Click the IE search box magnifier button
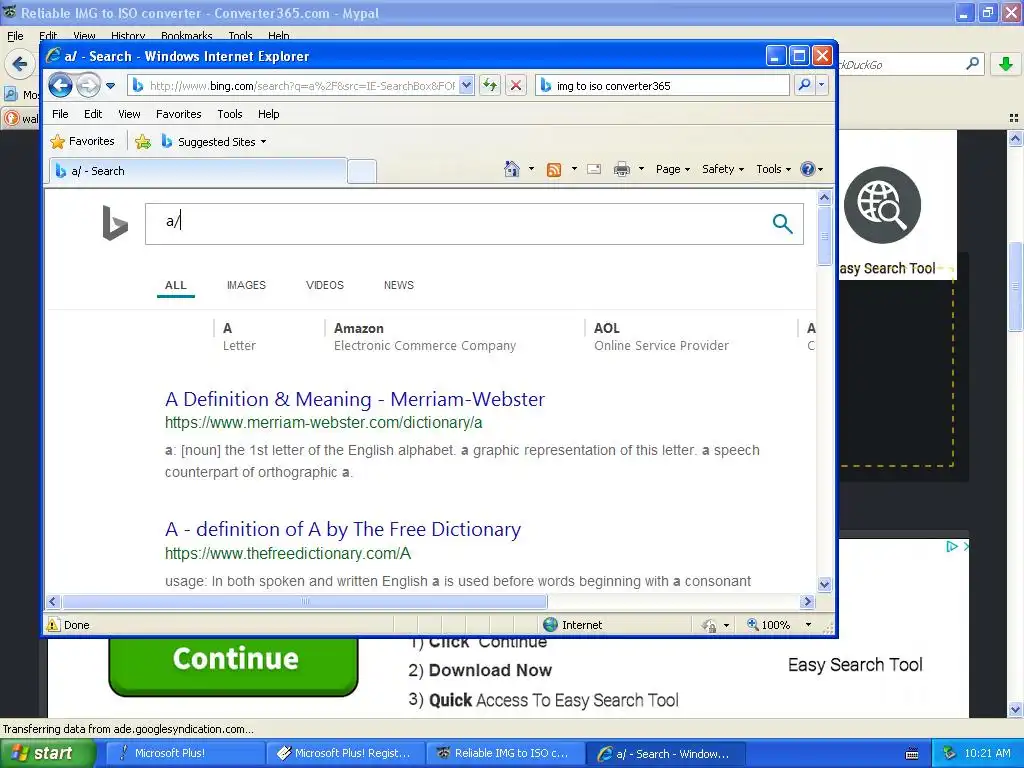The height and width of the screenshot is (768, 1024). (805, 85)
